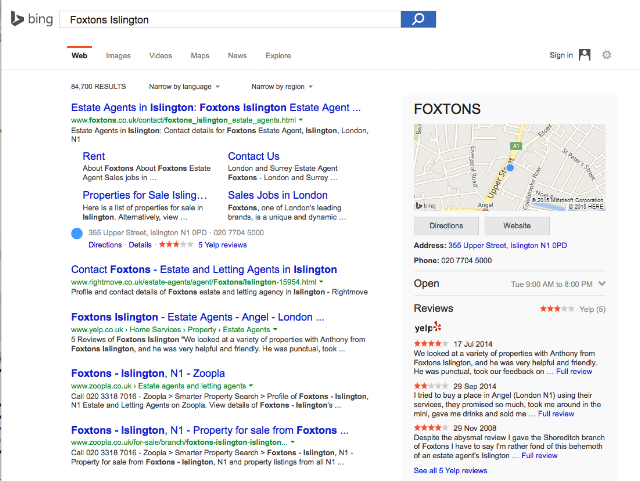640x481 pixels.
Task: Open the foxtons.co.uk URL dropdown arrow
Action: click(x=301, y=120)
